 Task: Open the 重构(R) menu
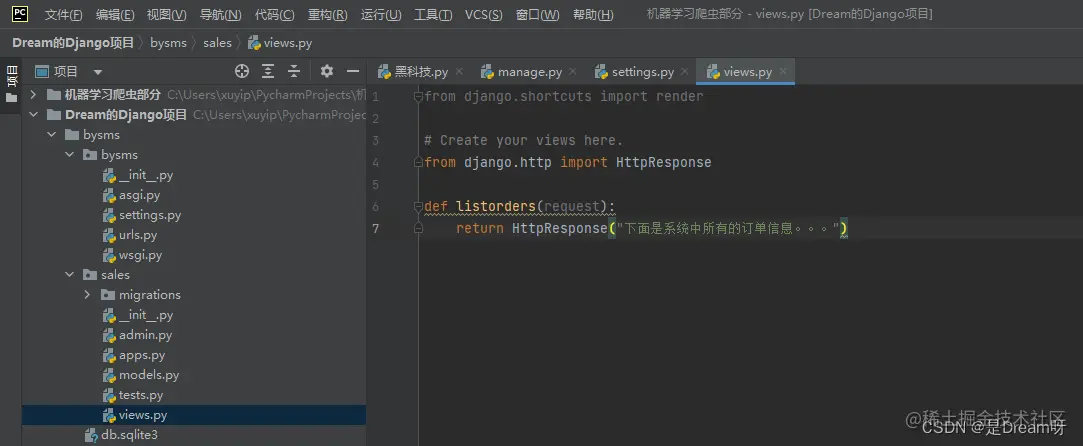click(x=327, y=14)
